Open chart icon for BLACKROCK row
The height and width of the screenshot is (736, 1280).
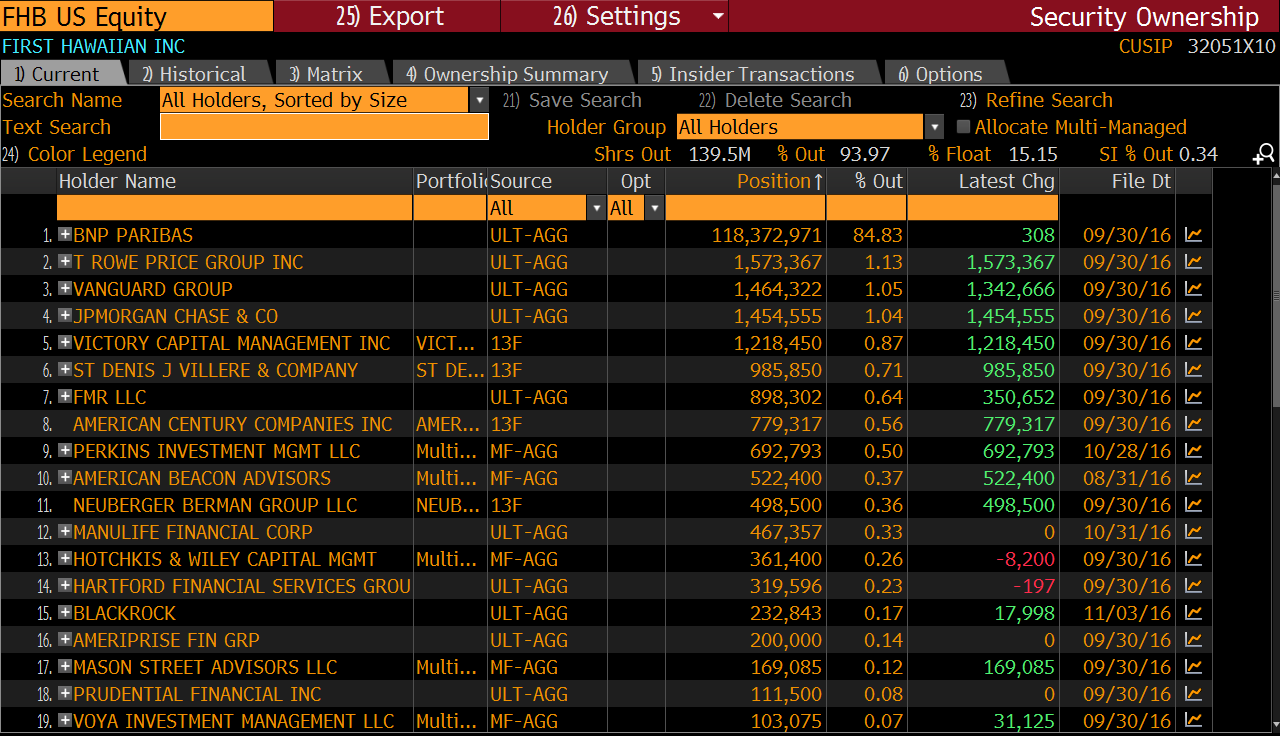pos(1193,613)
